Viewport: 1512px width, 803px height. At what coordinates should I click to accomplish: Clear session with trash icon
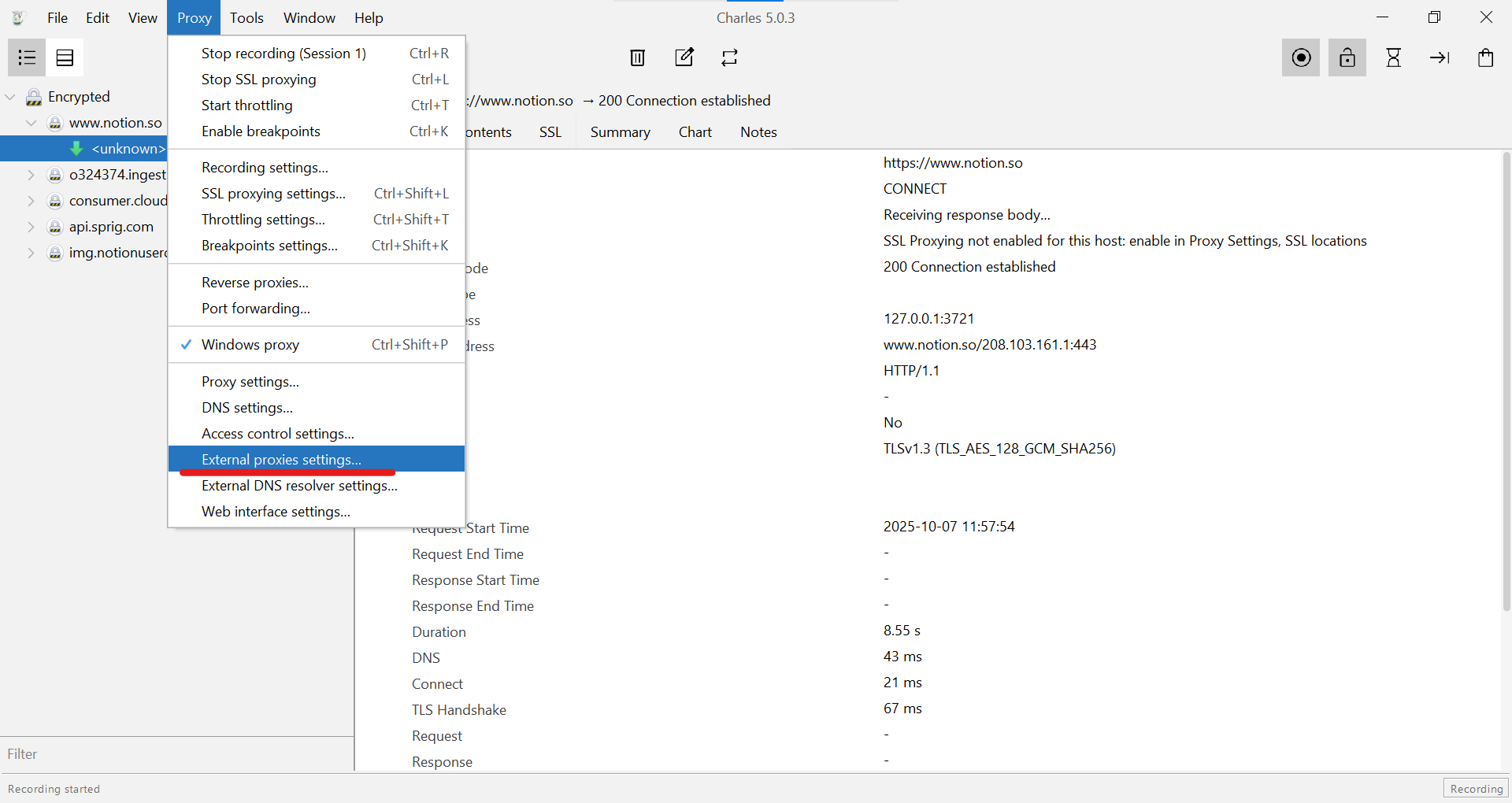[637, 57]
